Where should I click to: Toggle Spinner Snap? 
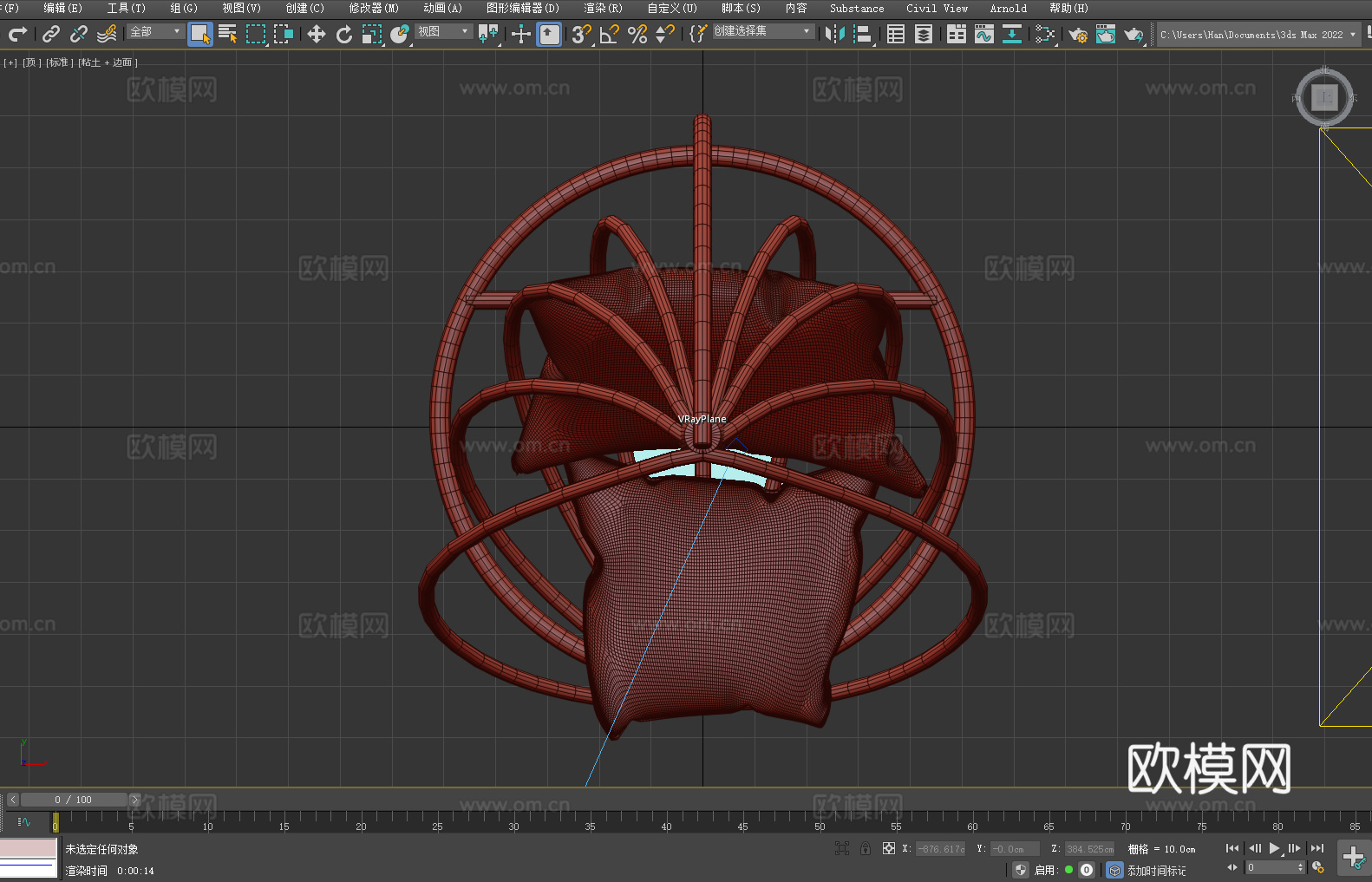(665, 34)
